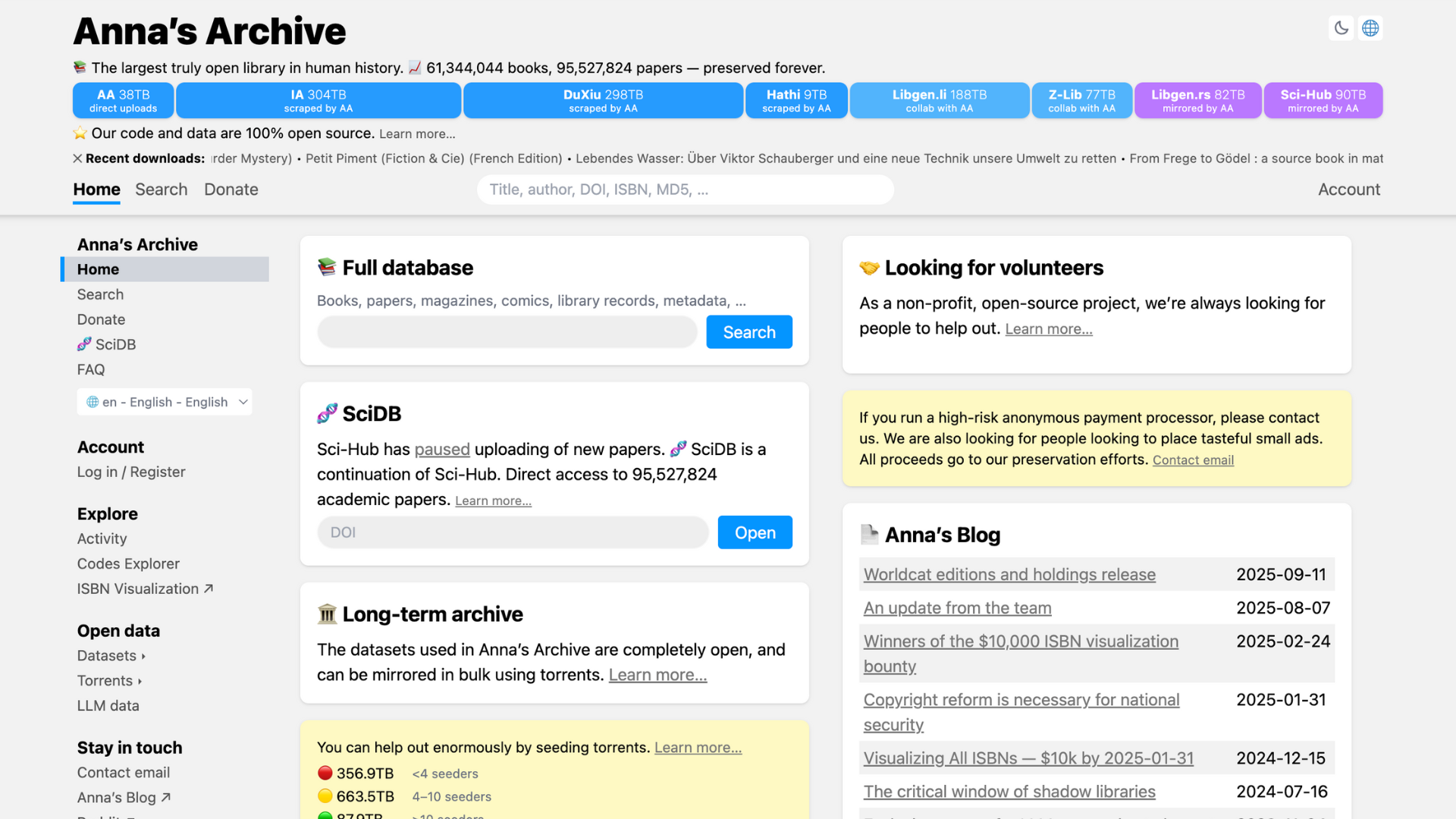Select the Sci-Hub 90TB purple source block
Image resolution: width=1456 pixels, height=819 pixels.
[1323, 100]
